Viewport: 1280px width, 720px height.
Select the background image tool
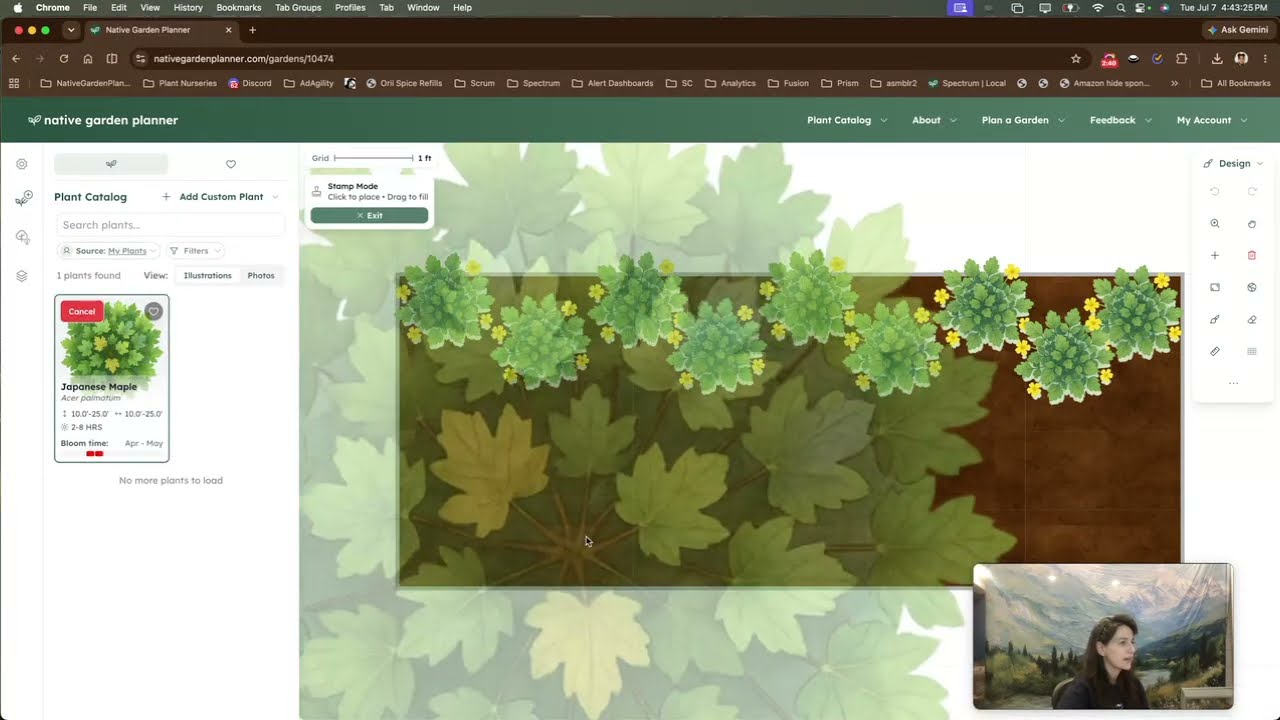click(1215, 288)
